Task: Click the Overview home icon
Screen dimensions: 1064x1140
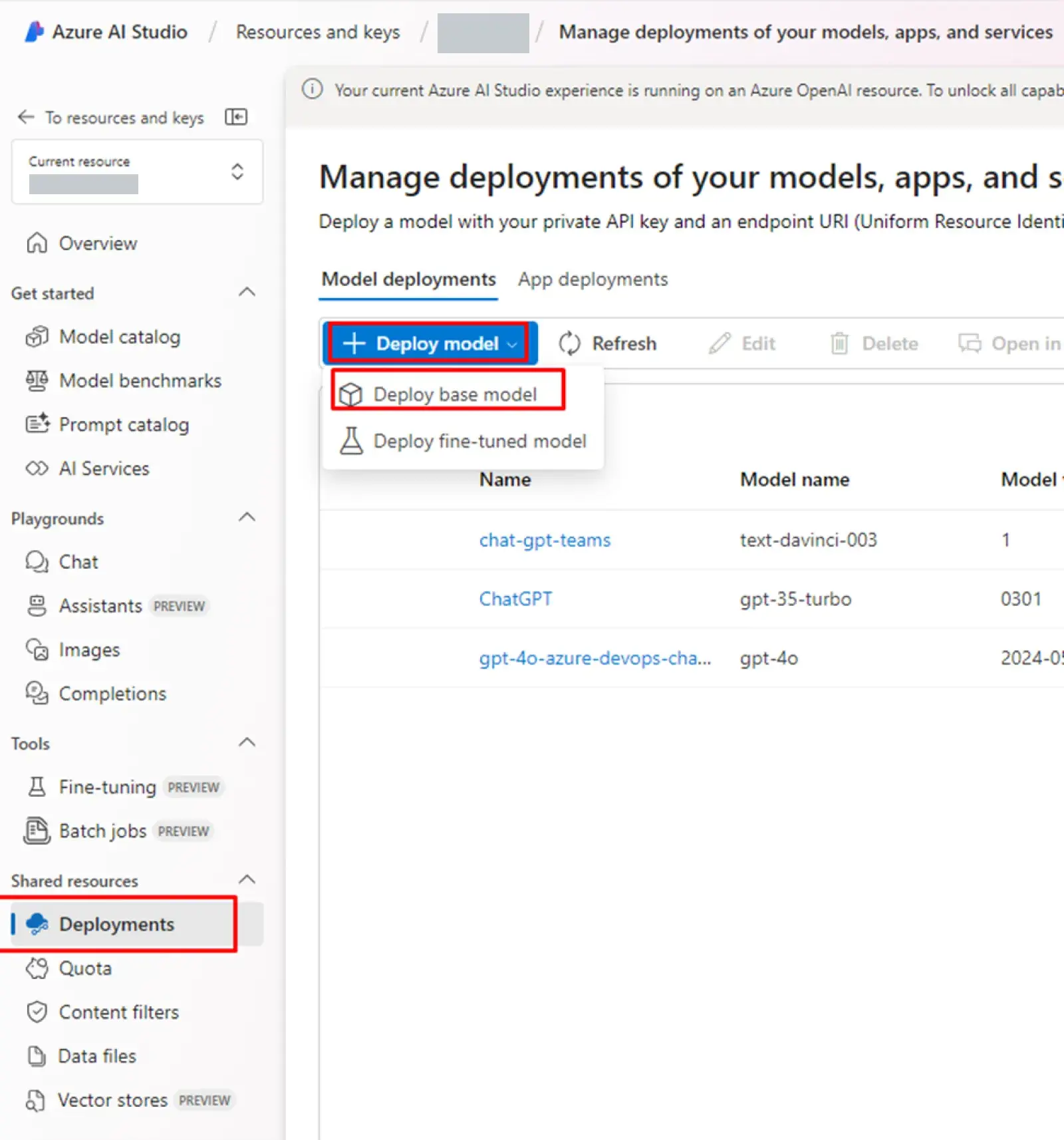Action: [37, 243]
